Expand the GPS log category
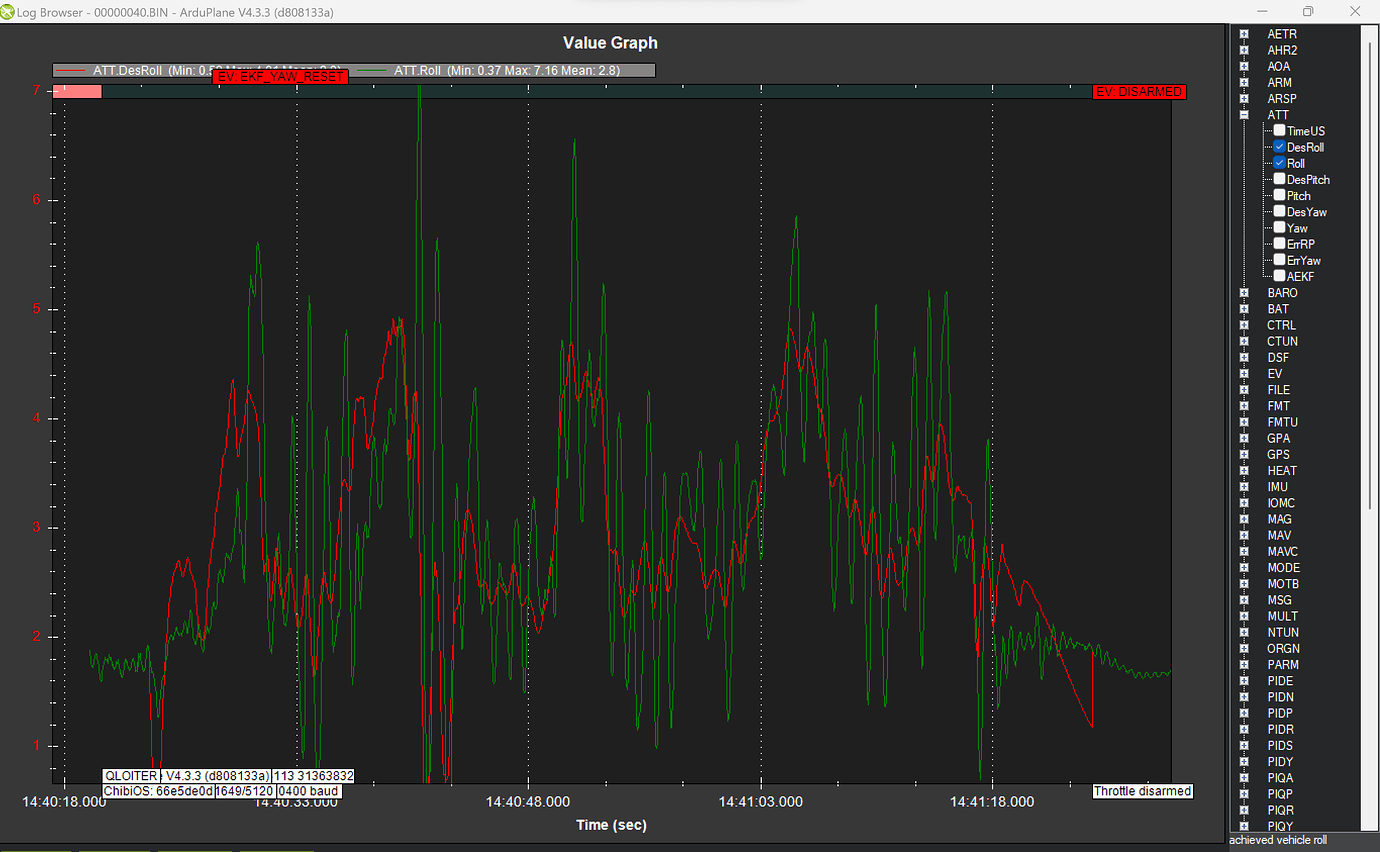 [1243, 454]
